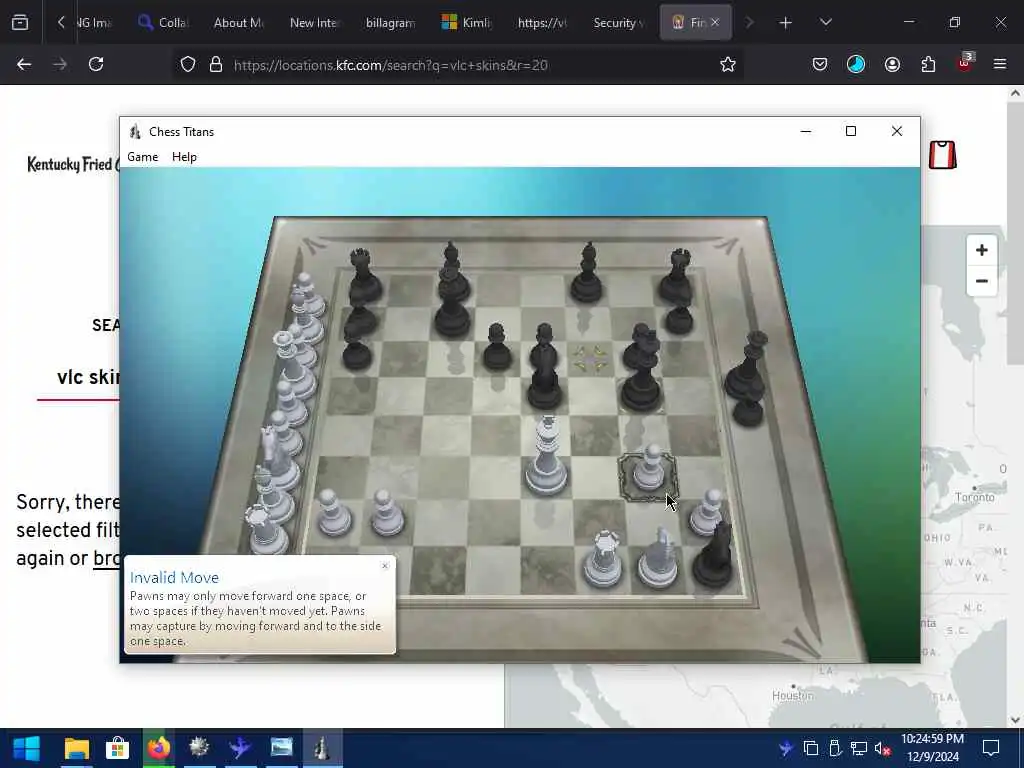
Task: Open the Game menu in Chess Titans
Action: pyautogui.click(x=142, y=157)
